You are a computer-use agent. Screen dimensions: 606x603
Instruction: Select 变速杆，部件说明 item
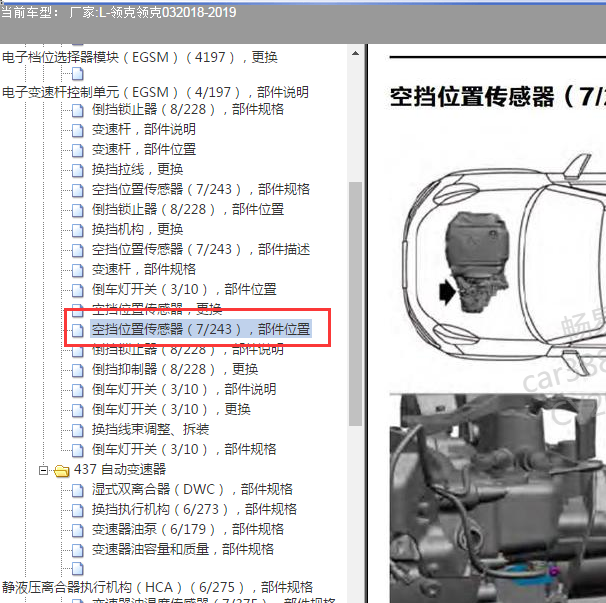click(144, 129)
